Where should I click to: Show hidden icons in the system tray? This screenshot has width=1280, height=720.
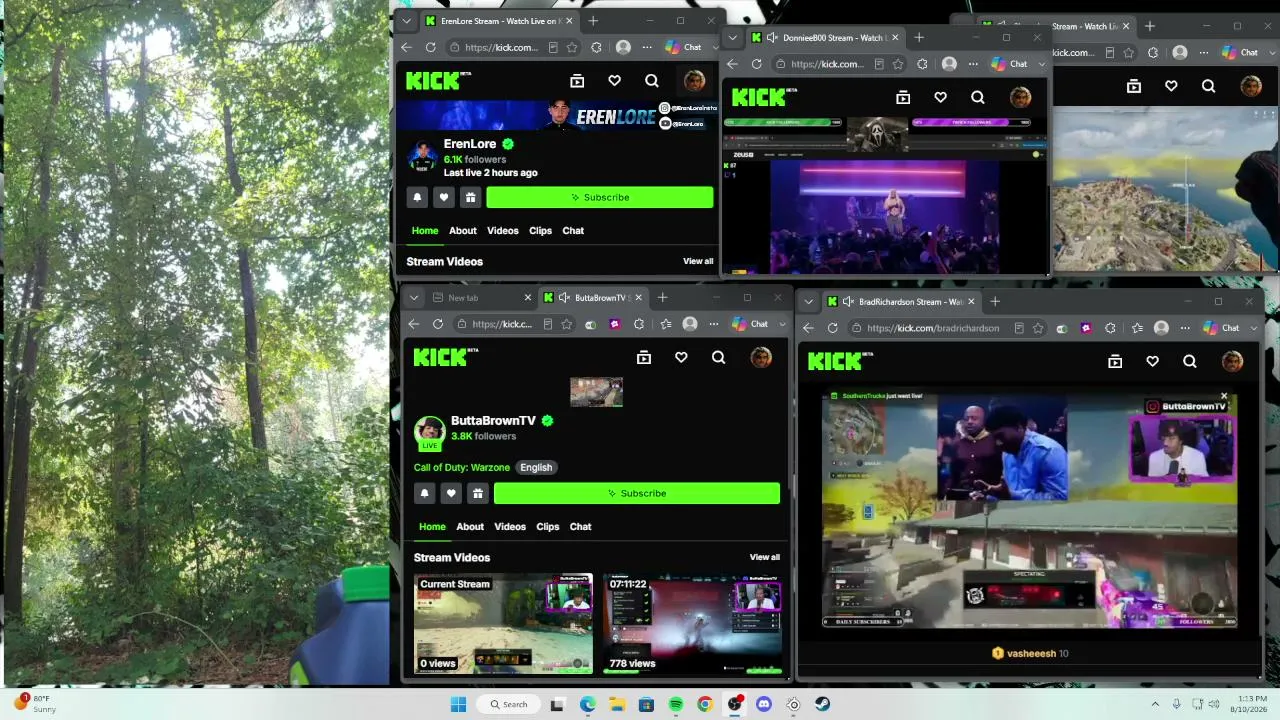1155,704
